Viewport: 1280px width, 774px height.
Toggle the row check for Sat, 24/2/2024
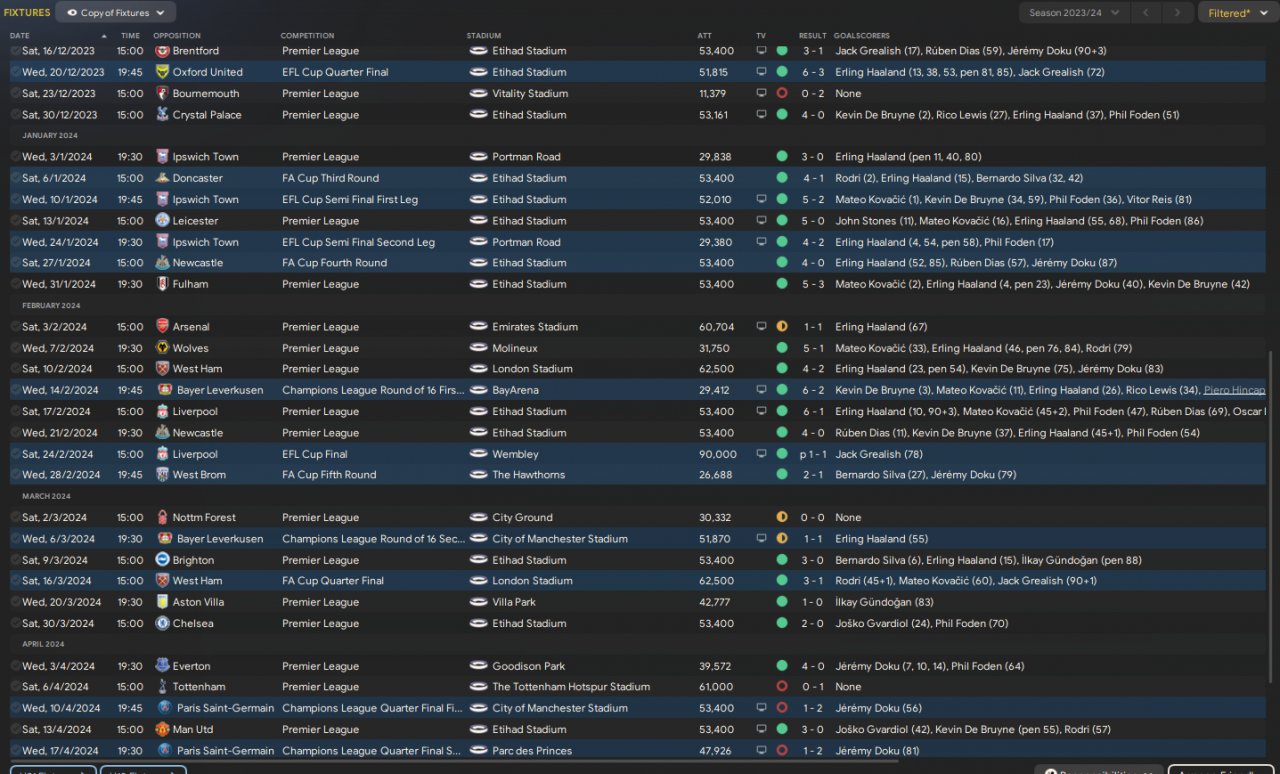(15, 454)
